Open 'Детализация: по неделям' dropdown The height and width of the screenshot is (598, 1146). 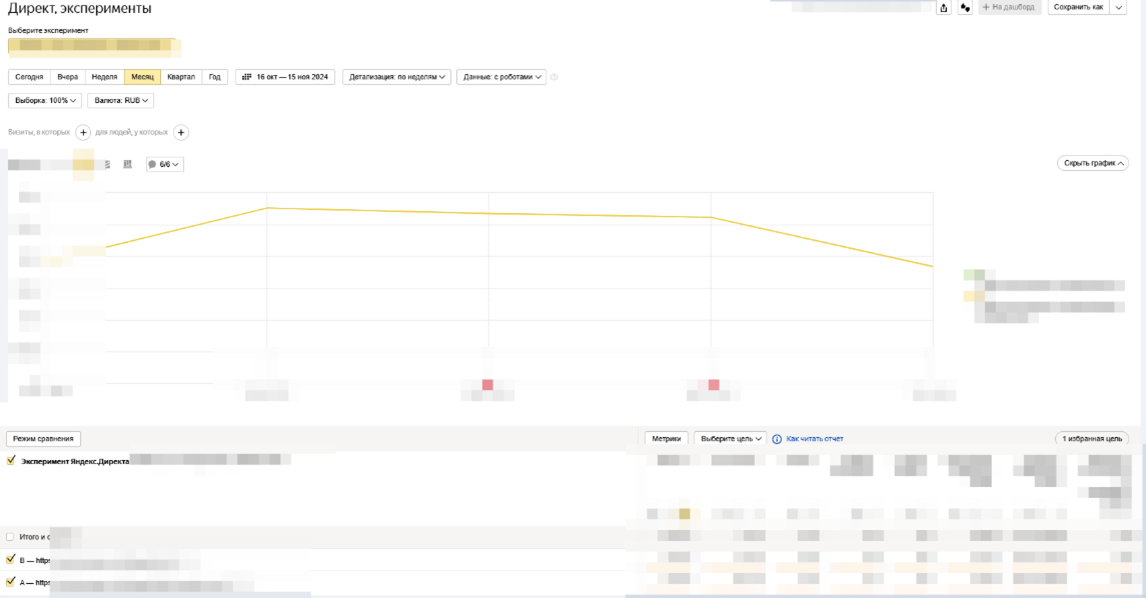click(x=397, y=77)
